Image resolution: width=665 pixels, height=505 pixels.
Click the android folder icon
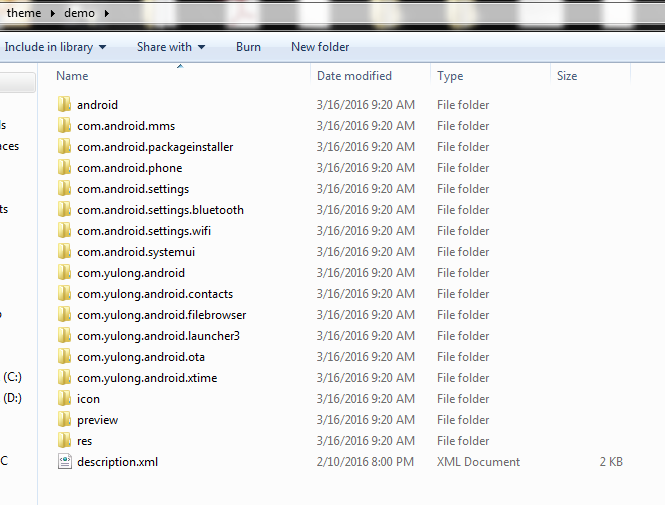click(x=64, y=104)
